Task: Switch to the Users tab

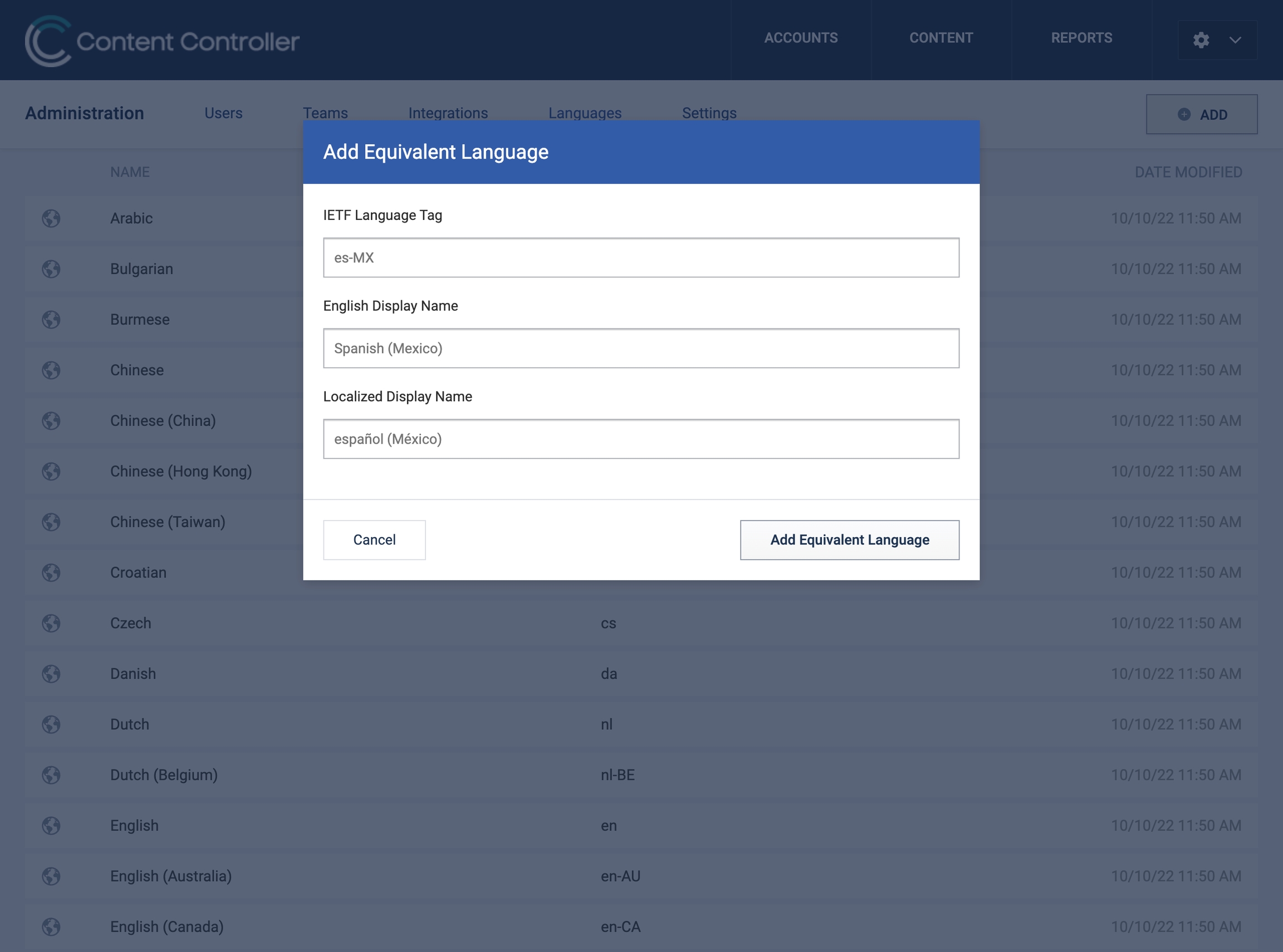Action: click(223, 113)
